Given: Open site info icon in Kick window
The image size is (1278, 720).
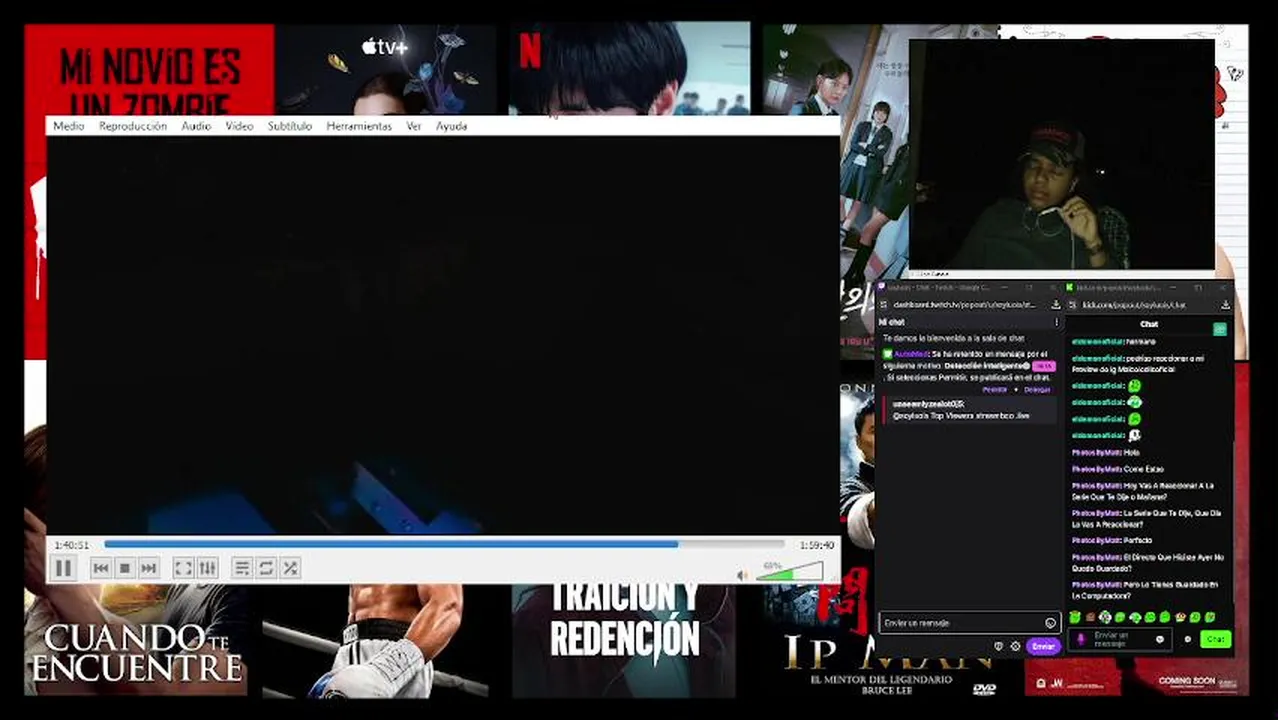Looking at the screenshot, I should click(x=1073, y=304).
